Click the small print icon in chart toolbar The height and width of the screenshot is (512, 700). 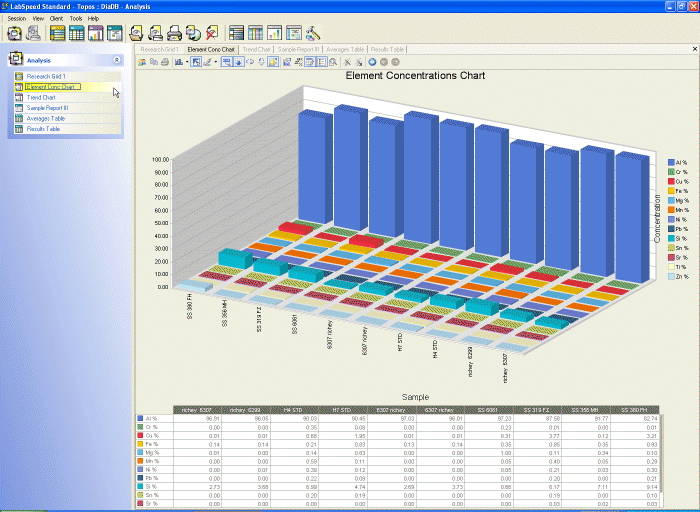[x=165, y=62]
